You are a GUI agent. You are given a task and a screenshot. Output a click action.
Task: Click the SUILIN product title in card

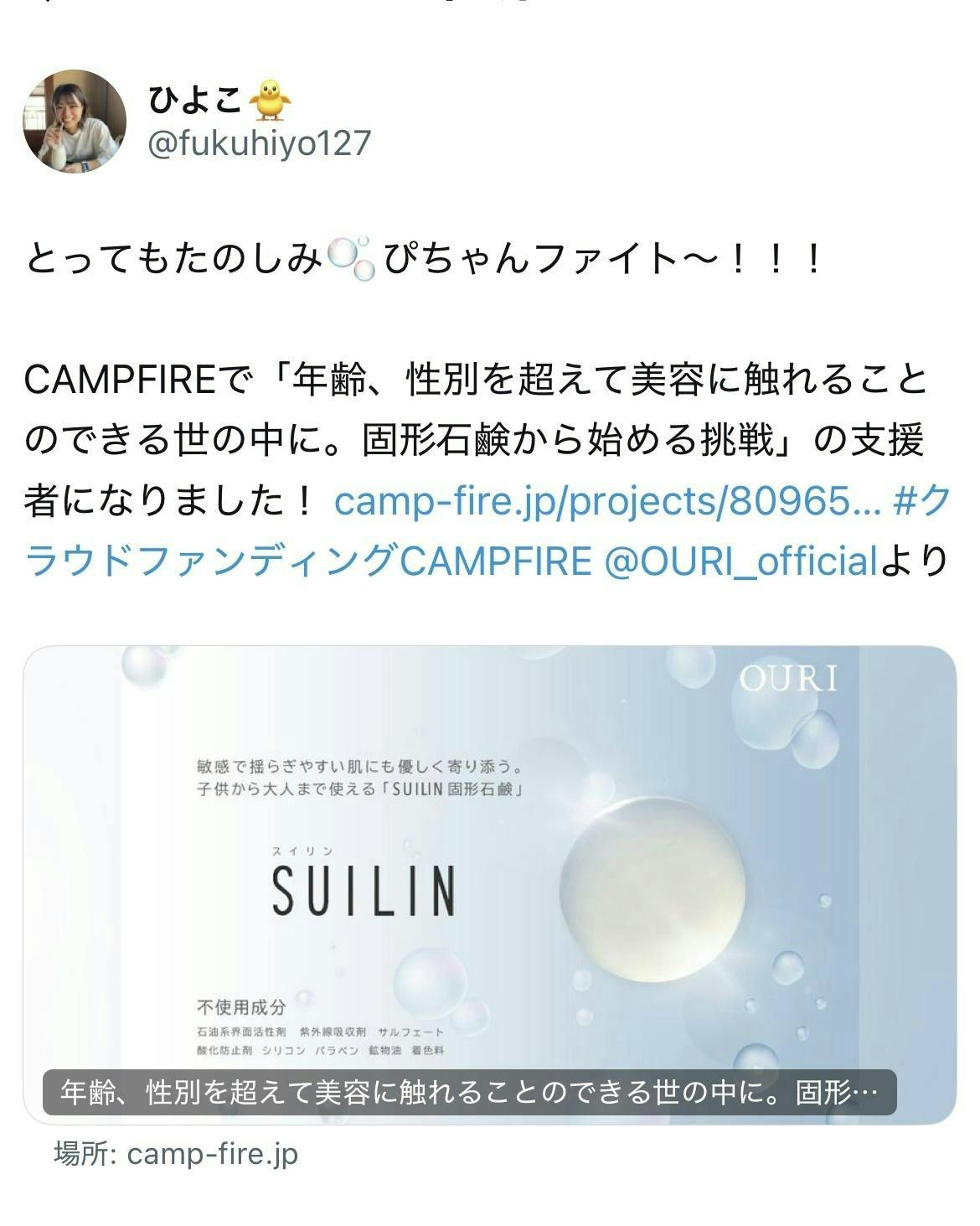[364, 891]
